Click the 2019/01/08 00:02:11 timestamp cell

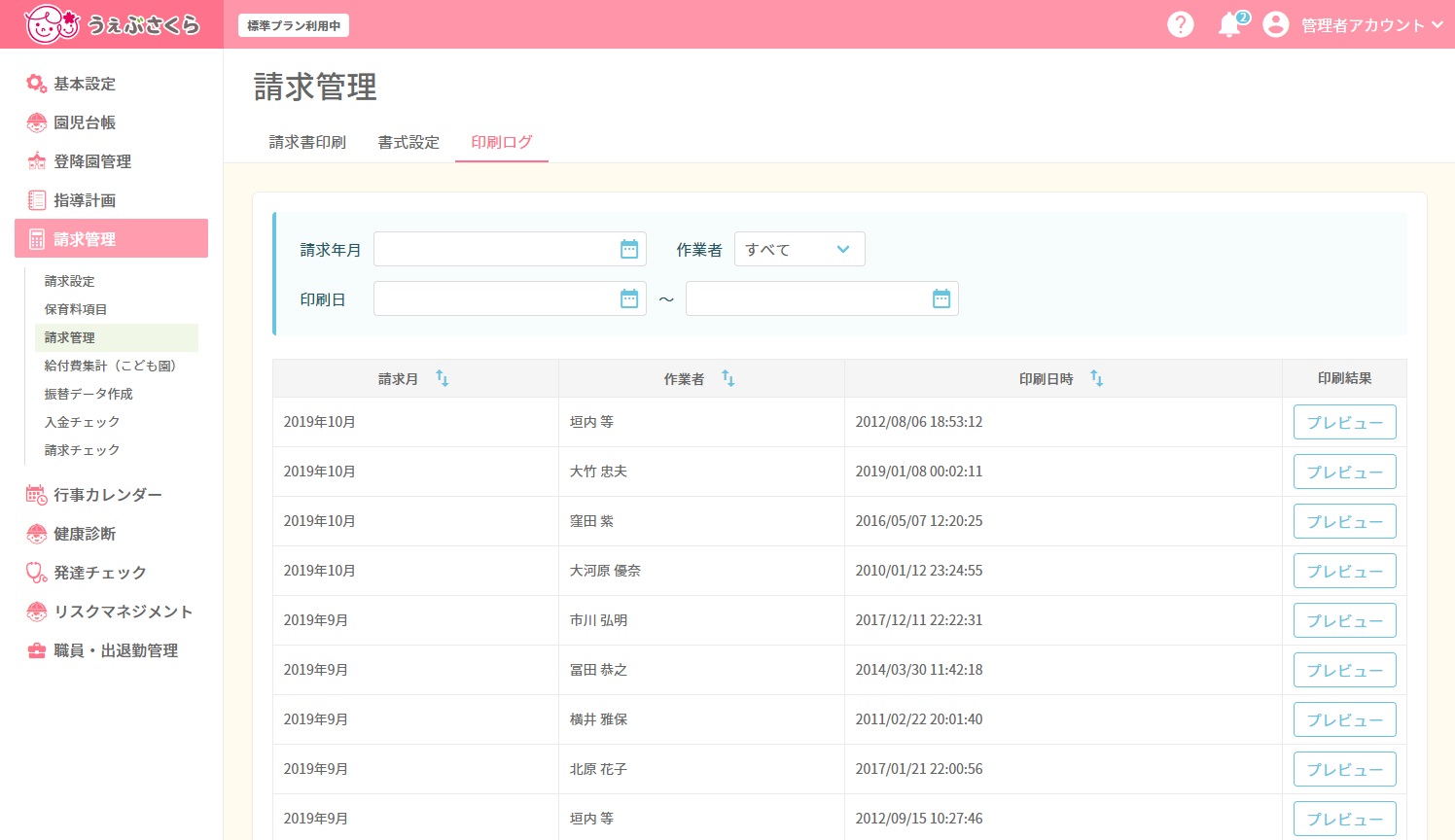(1063, 472)
